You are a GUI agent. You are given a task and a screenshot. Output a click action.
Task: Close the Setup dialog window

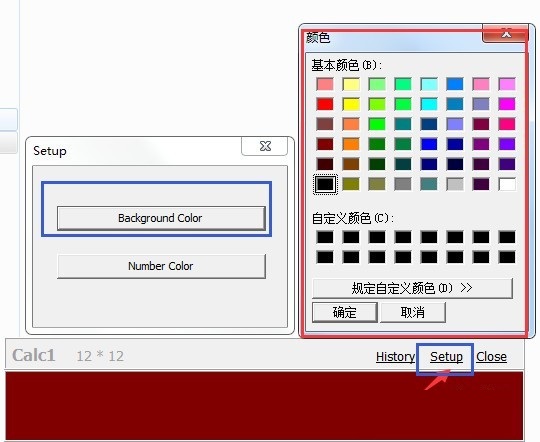pos(264,146)
